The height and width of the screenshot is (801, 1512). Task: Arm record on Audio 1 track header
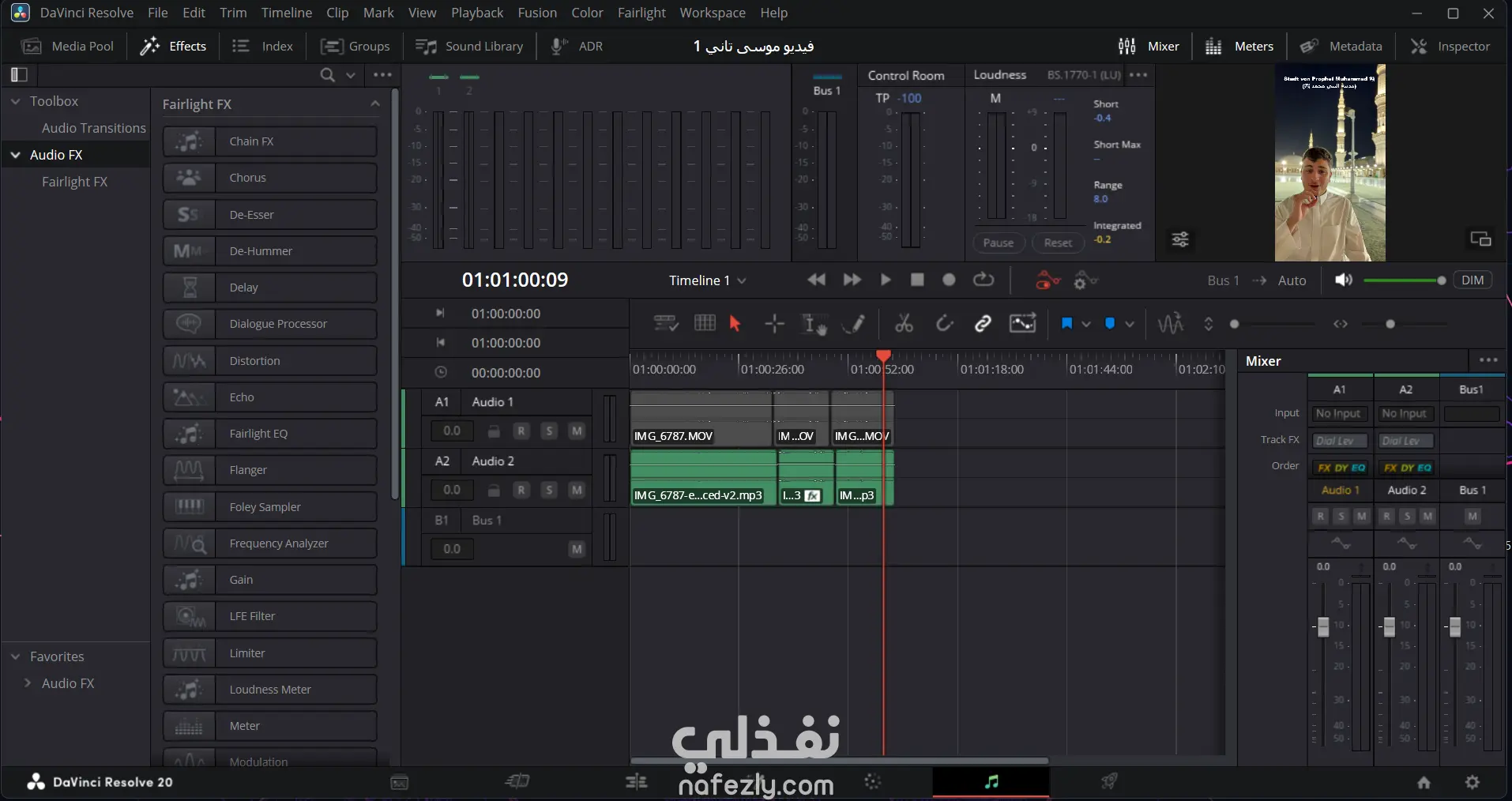tap(521, 431)
